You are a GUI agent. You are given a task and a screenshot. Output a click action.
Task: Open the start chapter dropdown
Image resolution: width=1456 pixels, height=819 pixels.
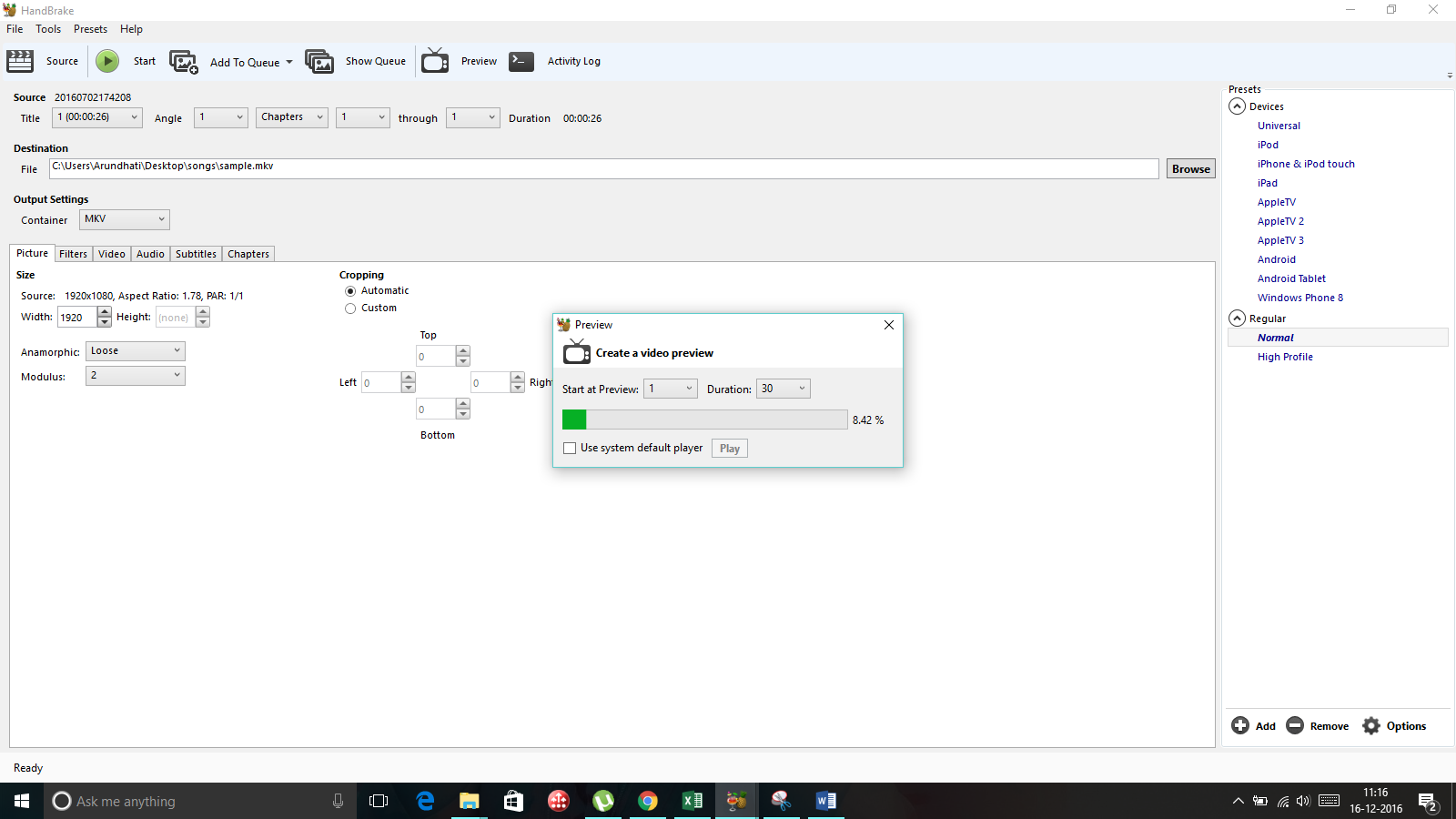[x=363, y=117]
